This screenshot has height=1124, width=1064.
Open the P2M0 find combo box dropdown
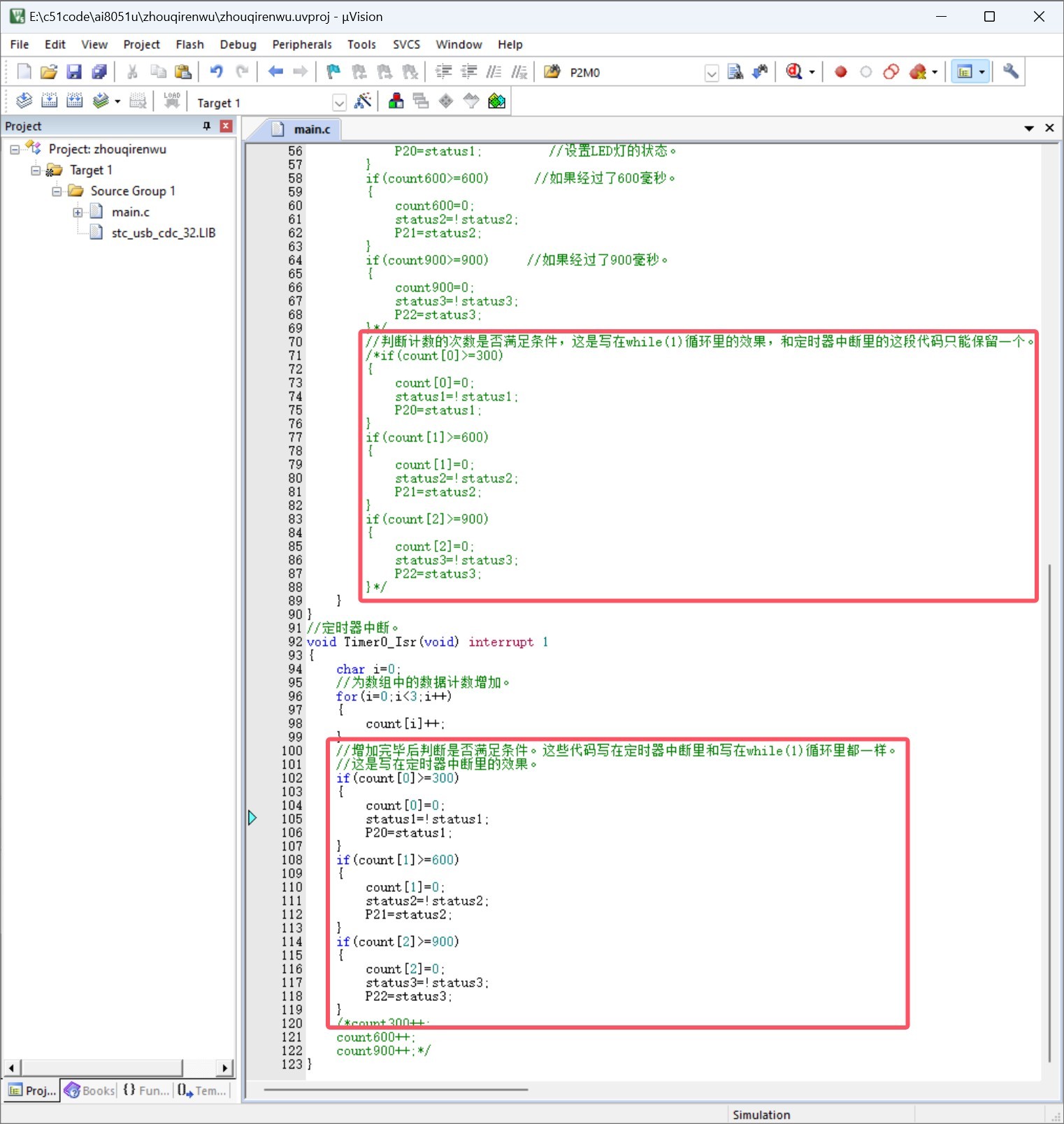pyautogui.click(x=711, y=73)
